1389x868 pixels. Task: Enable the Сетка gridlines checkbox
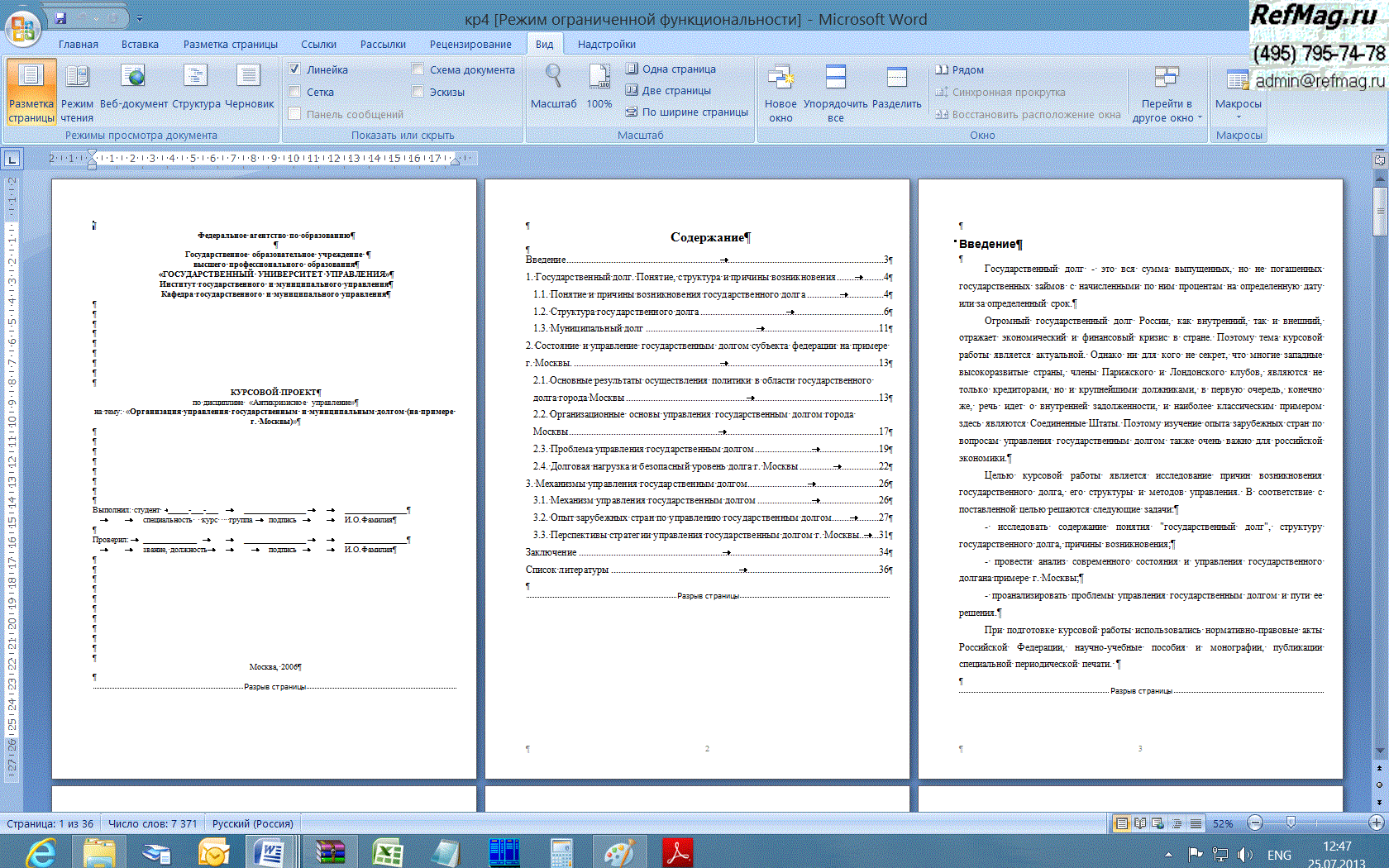click(295, 92)
